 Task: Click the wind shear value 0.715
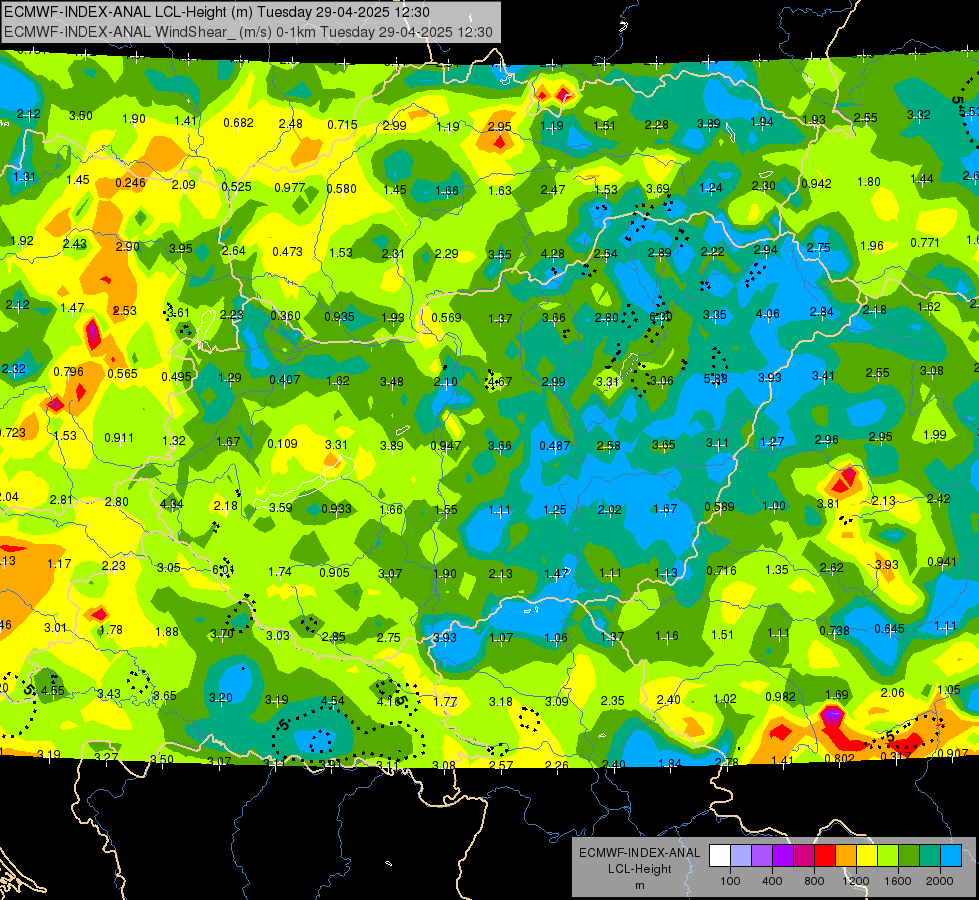coord(342,125)
